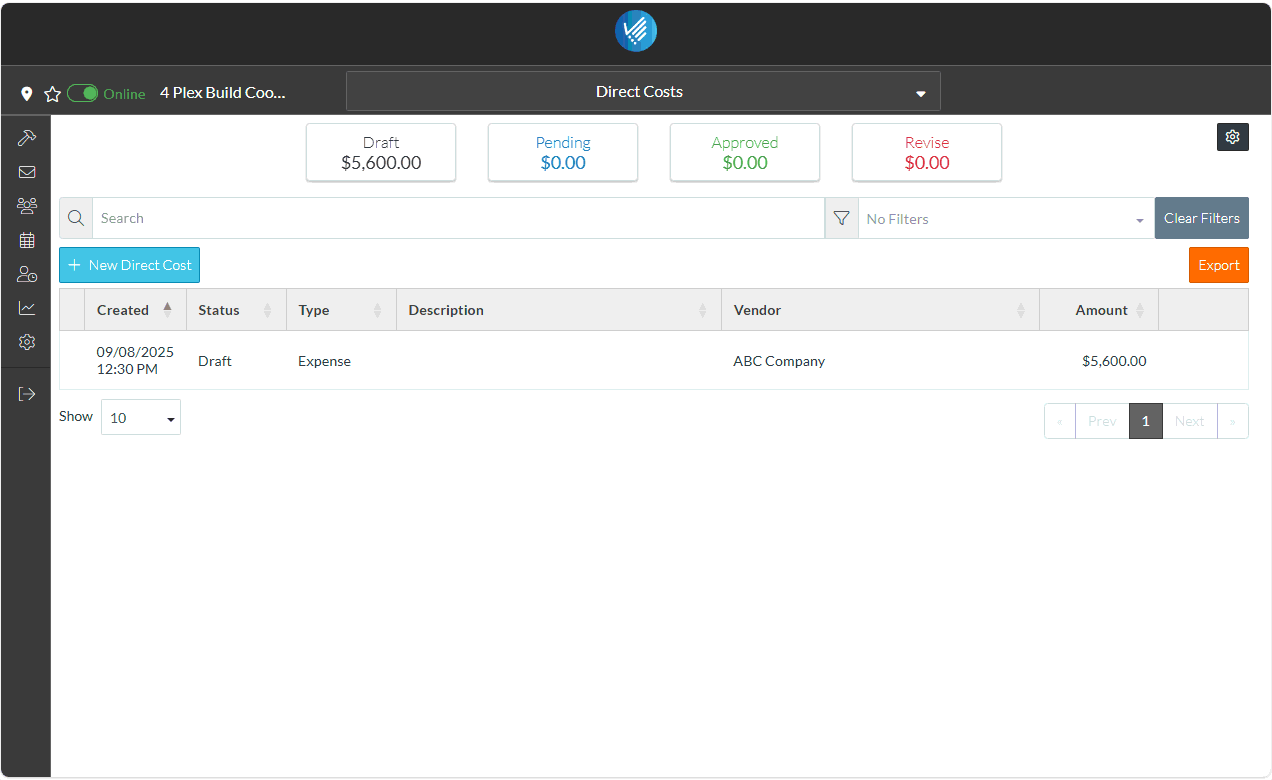Click the logout arrow sidebar icon
This screenshot has width=1272, height=780.
click(x=27, y=394)
